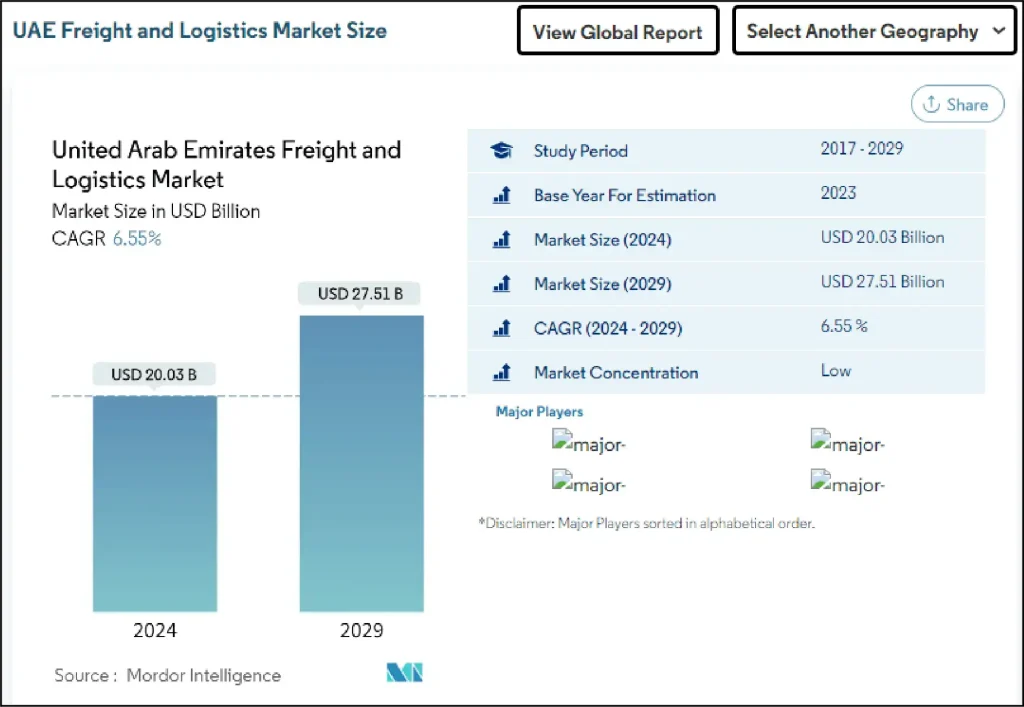Screen dimensions: 1024x707
Task: Click the 2023 base year value
Action: [x=838, y=193]
